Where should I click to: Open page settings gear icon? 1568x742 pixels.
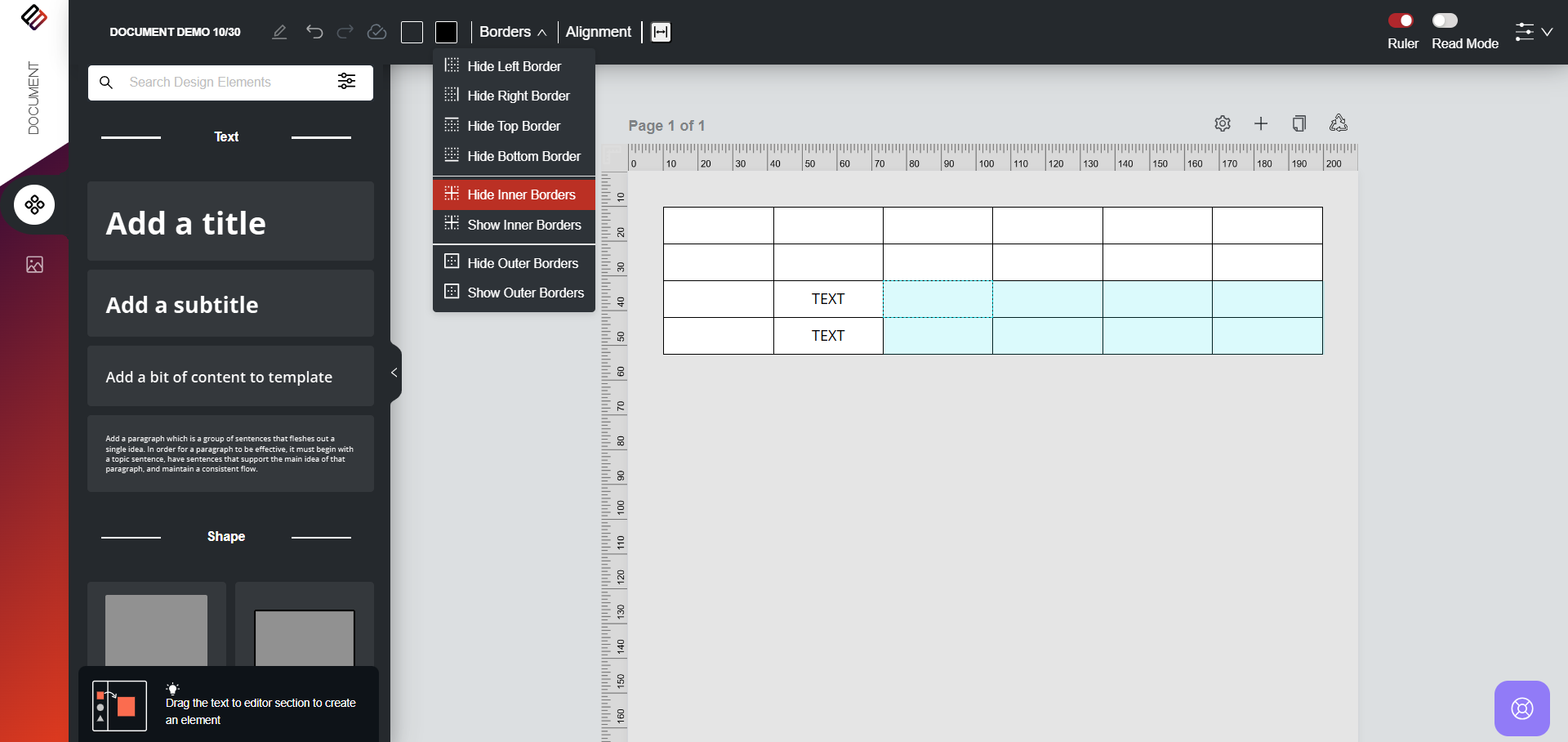click(x=1223, y=123)
